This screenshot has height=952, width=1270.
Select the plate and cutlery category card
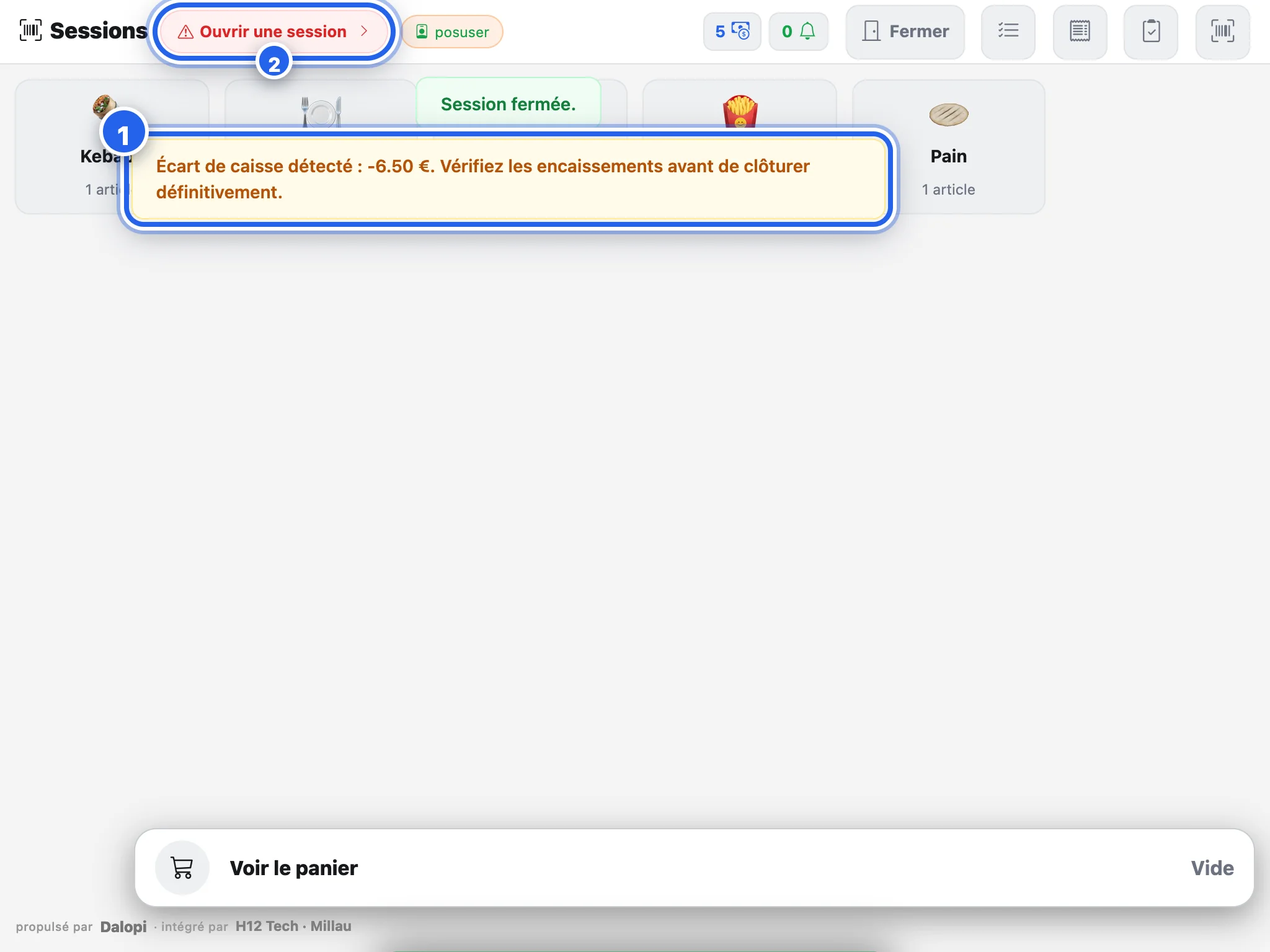click(321, 105)
